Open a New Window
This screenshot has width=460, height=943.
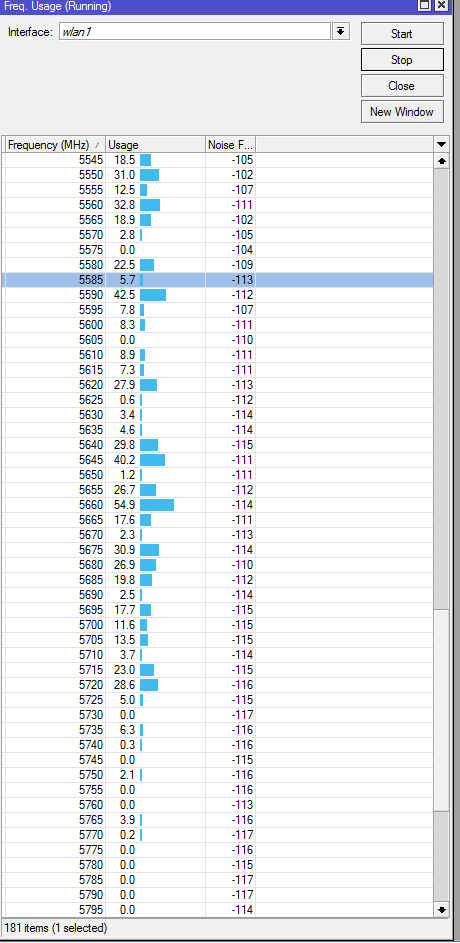(402, 111)
